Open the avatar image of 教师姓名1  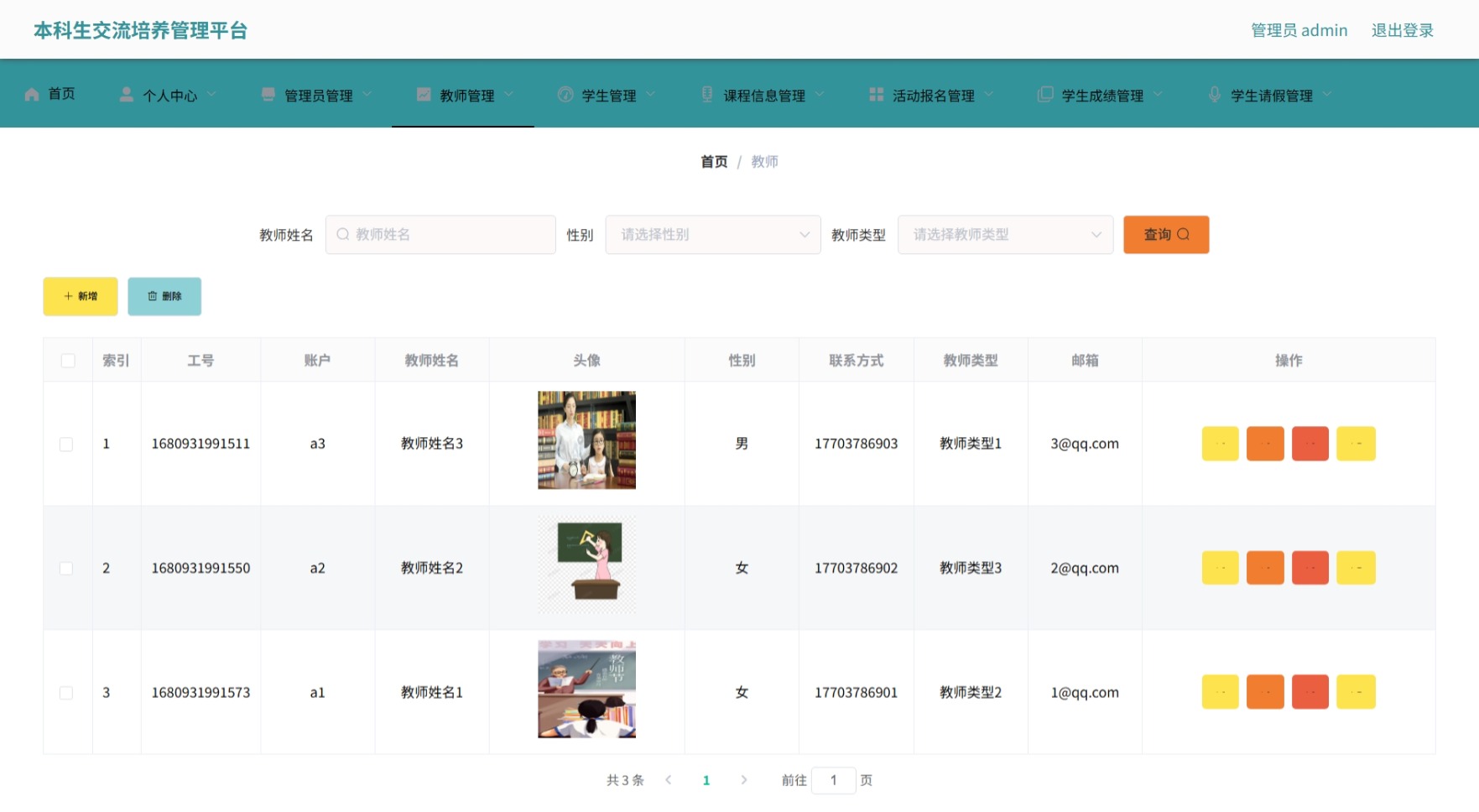[586, 689]
